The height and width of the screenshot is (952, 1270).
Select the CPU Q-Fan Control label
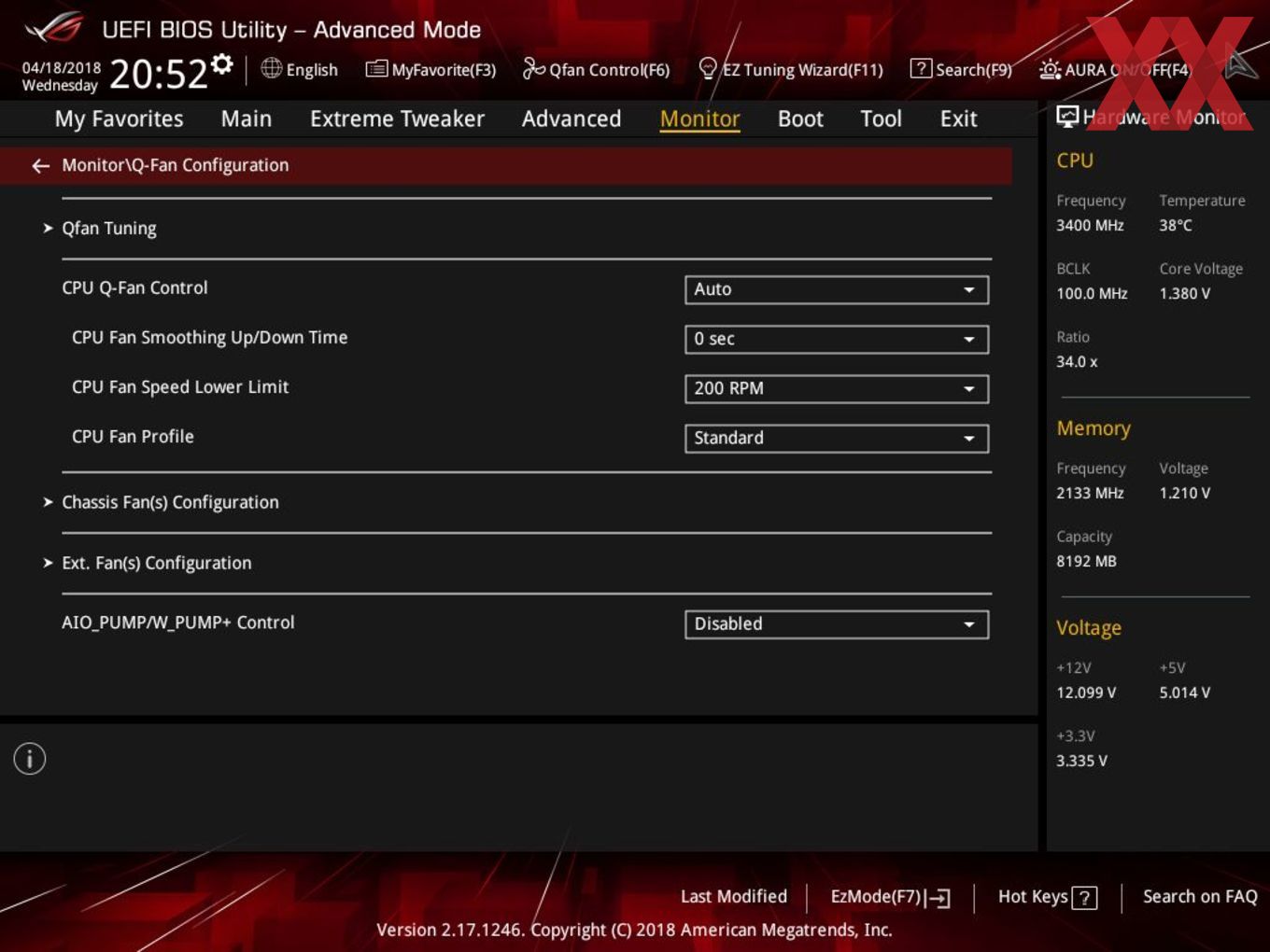[x=134, y=287]
